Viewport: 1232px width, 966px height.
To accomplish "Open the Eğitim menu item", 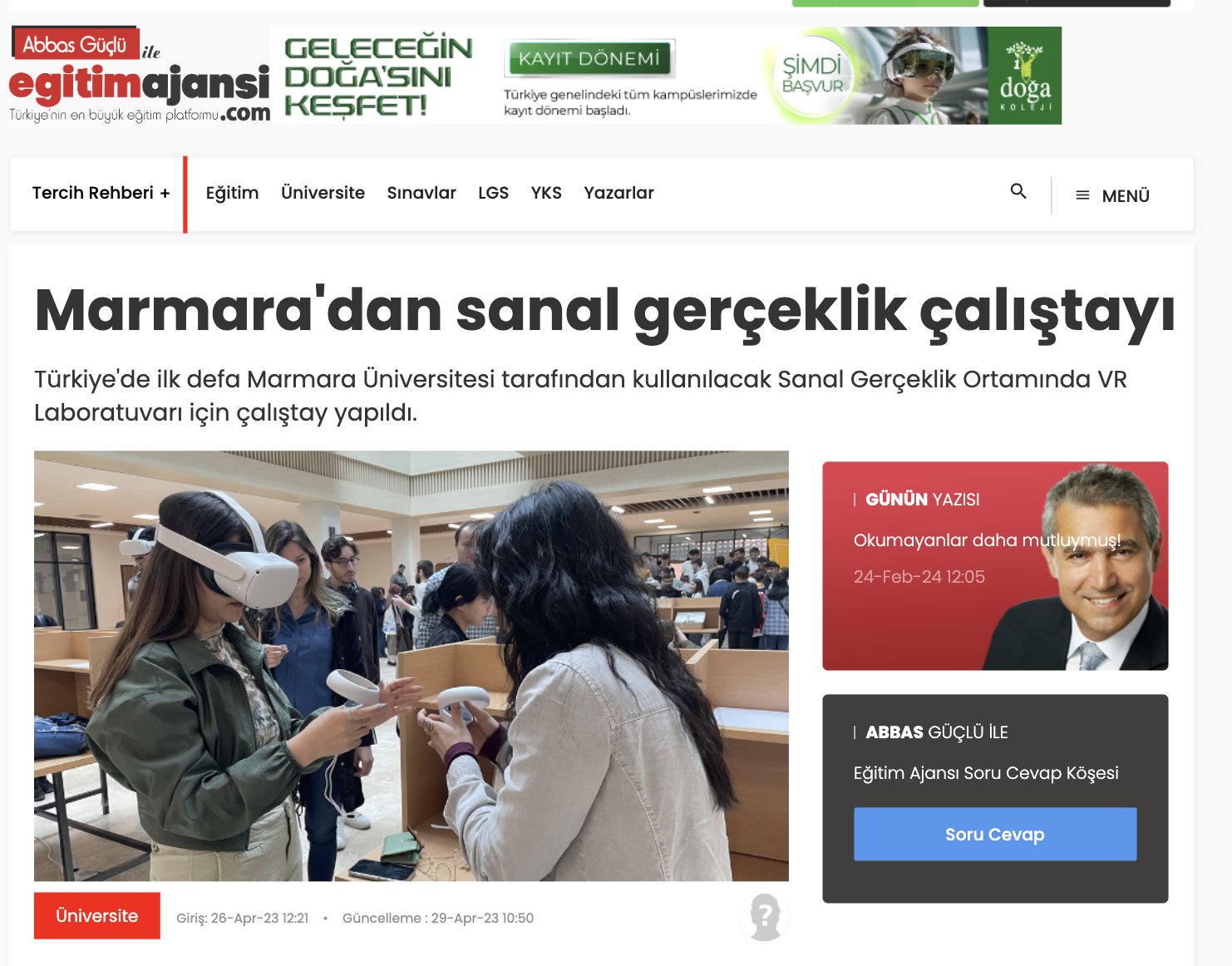I will (232, 194).
